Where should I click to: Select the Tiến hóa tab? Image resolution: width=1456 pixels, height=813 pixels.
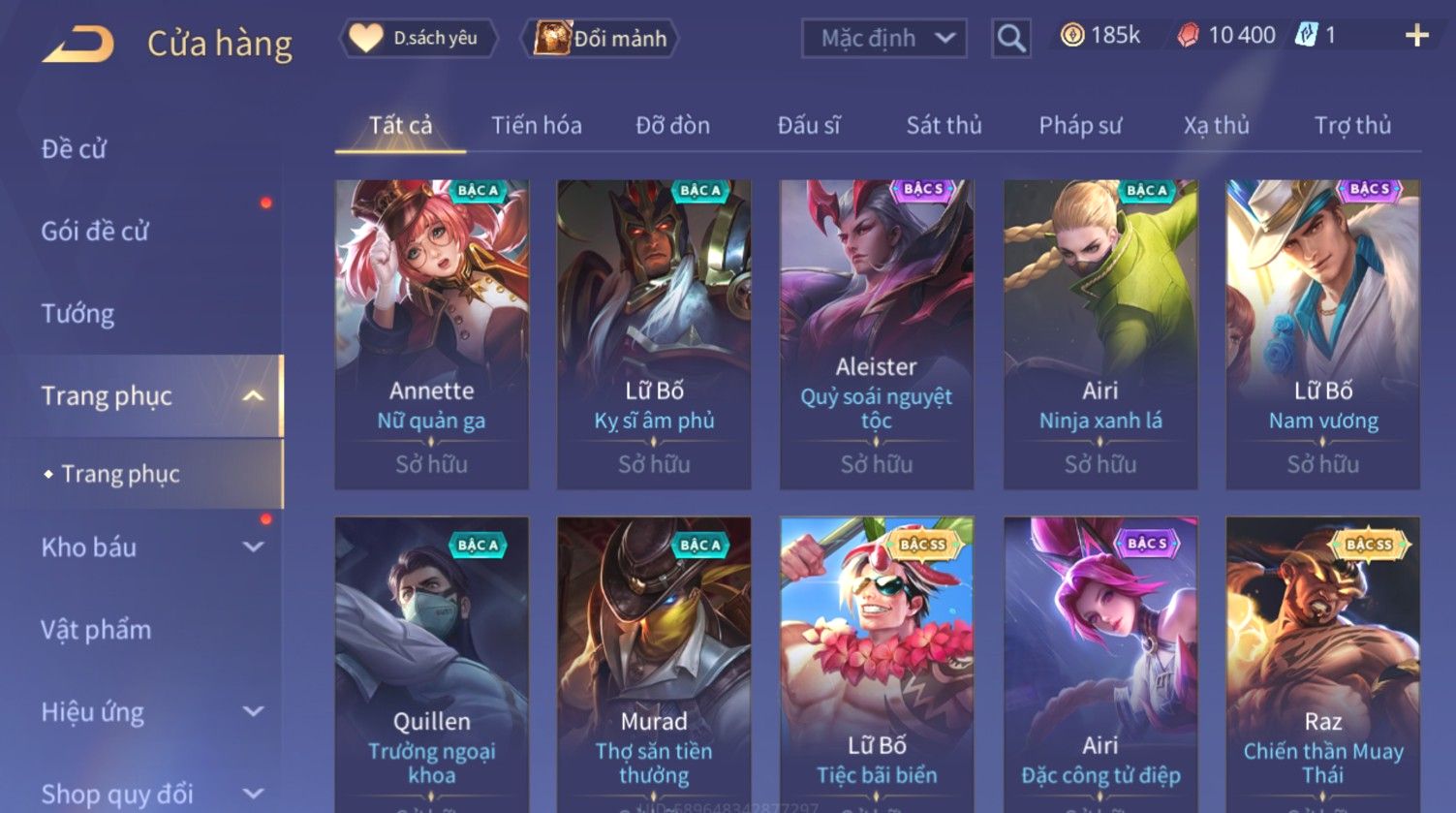(x=536, y=125)
